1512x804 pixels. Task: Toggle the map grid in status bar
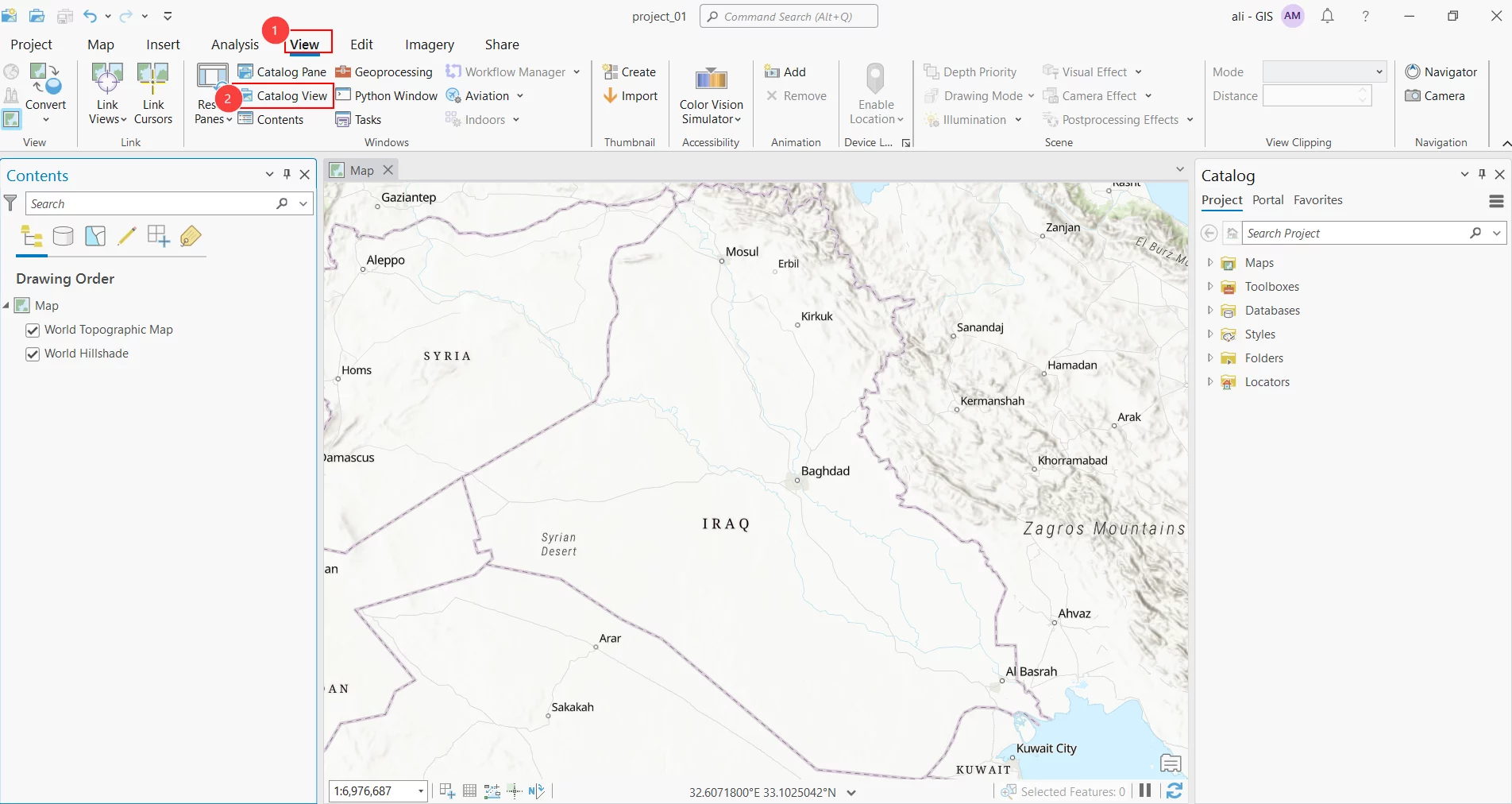[x=469, y=790]
